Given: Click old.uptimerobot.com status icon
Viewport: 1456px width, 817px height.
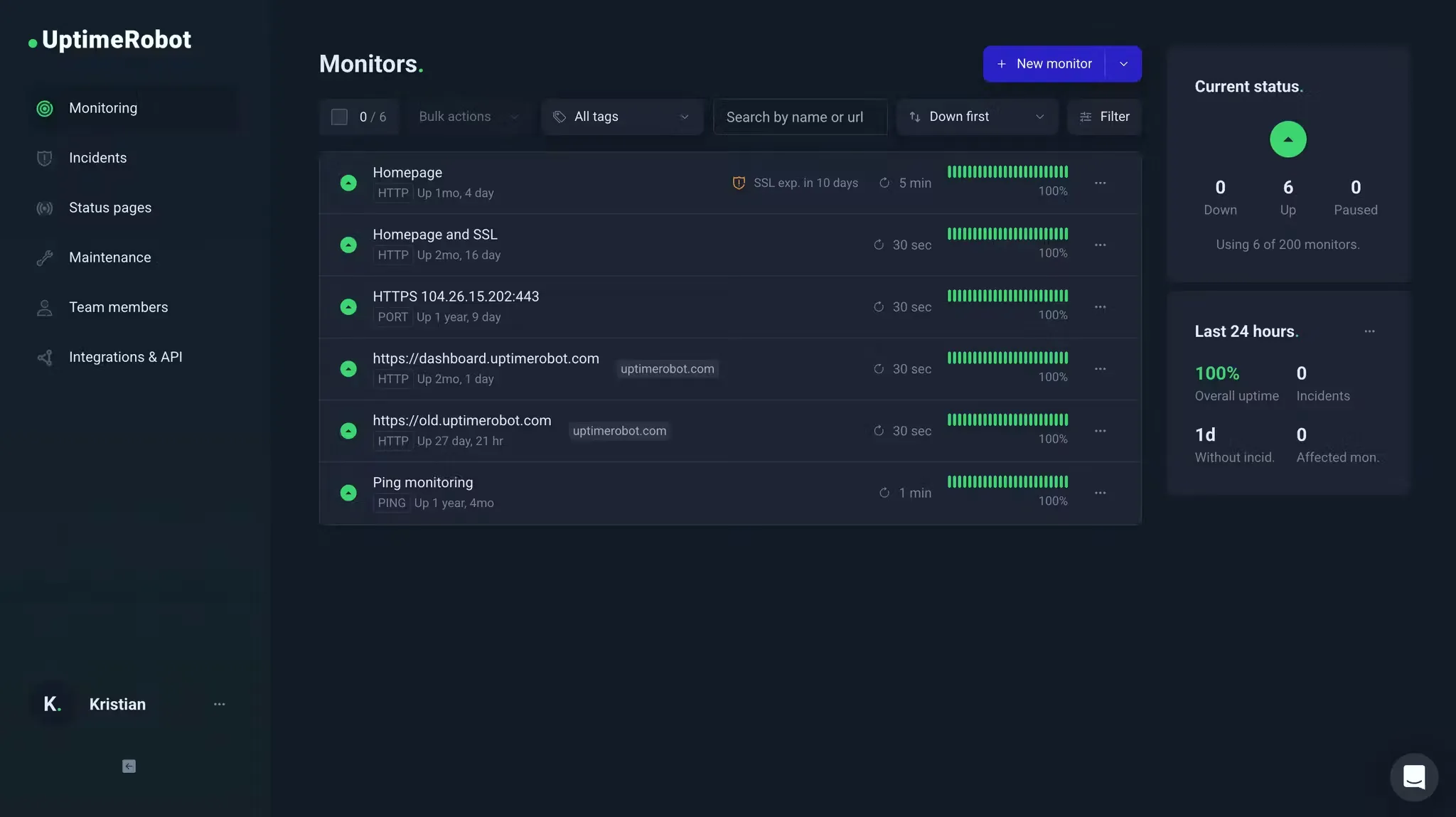Looking at the screenshot, I should [x=348, y=430].
